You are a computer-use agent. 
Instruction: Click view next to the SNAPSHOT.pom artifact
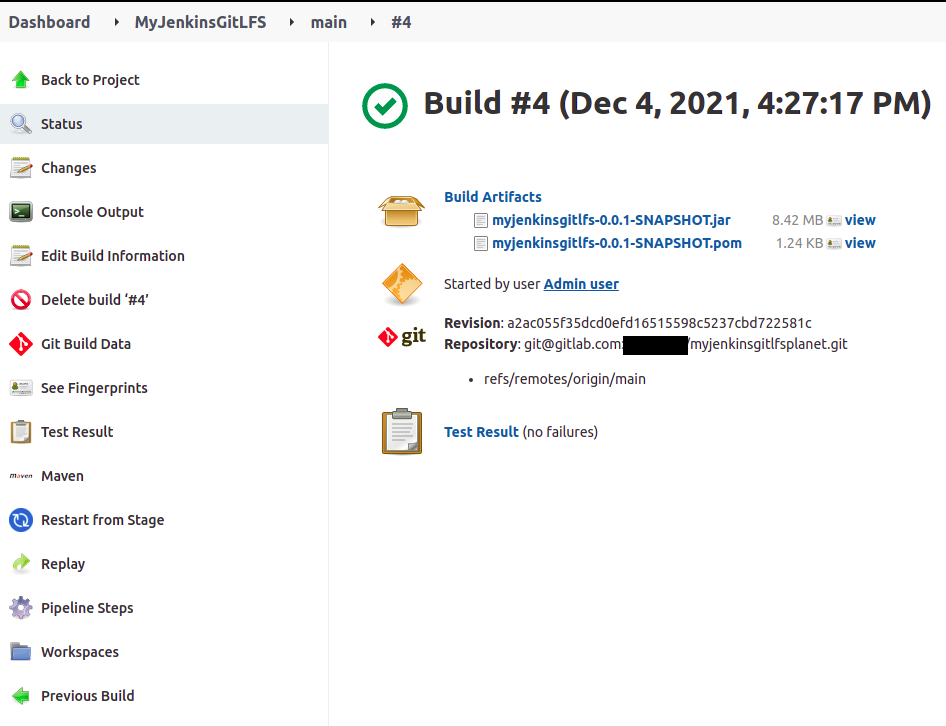click(x=861, y=242)
